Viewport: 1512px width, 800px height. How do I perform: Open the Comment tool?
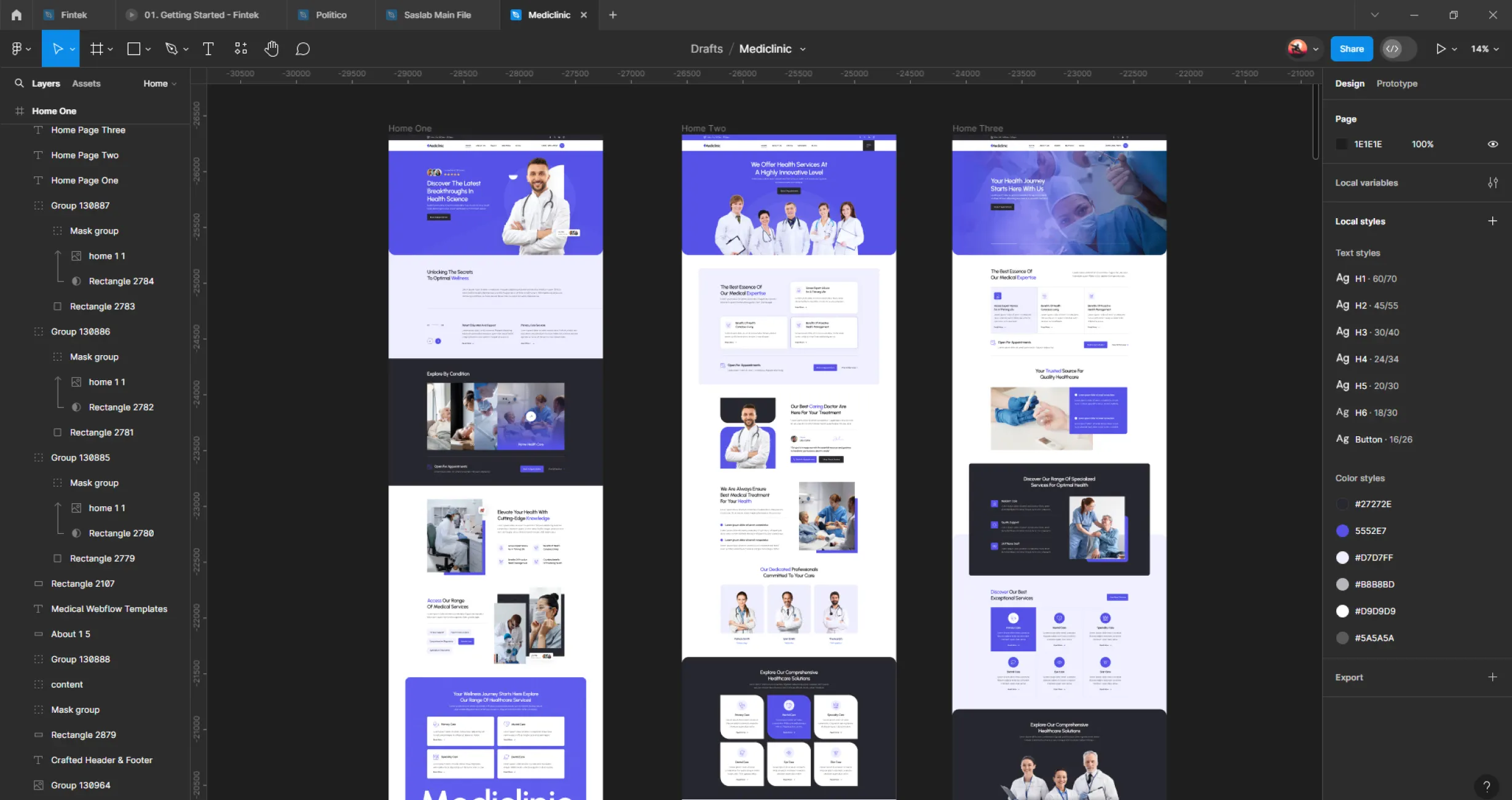point(302,49)
